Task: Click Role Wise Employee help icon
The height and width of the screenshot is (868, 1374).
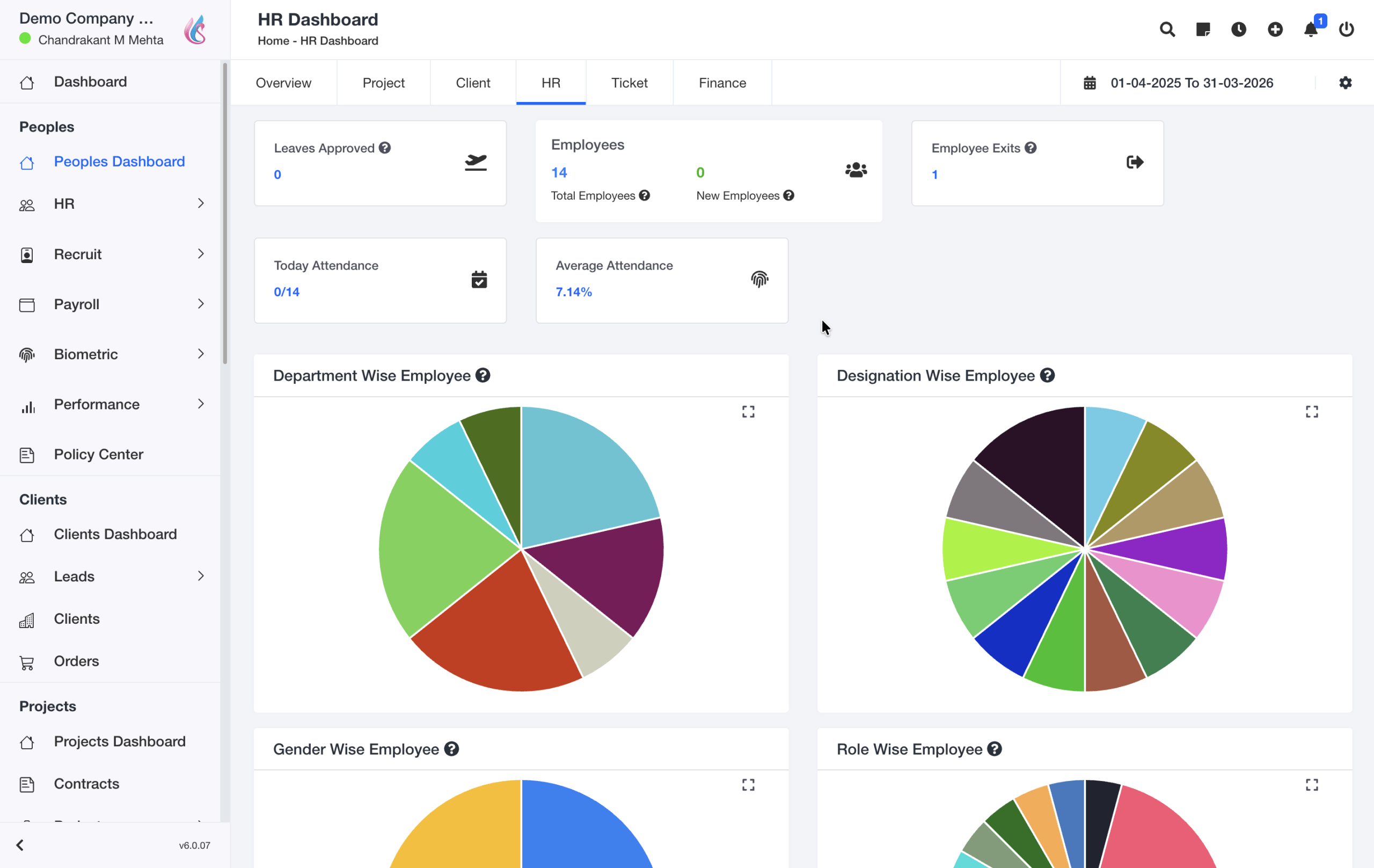Action: tap(995, 749)
